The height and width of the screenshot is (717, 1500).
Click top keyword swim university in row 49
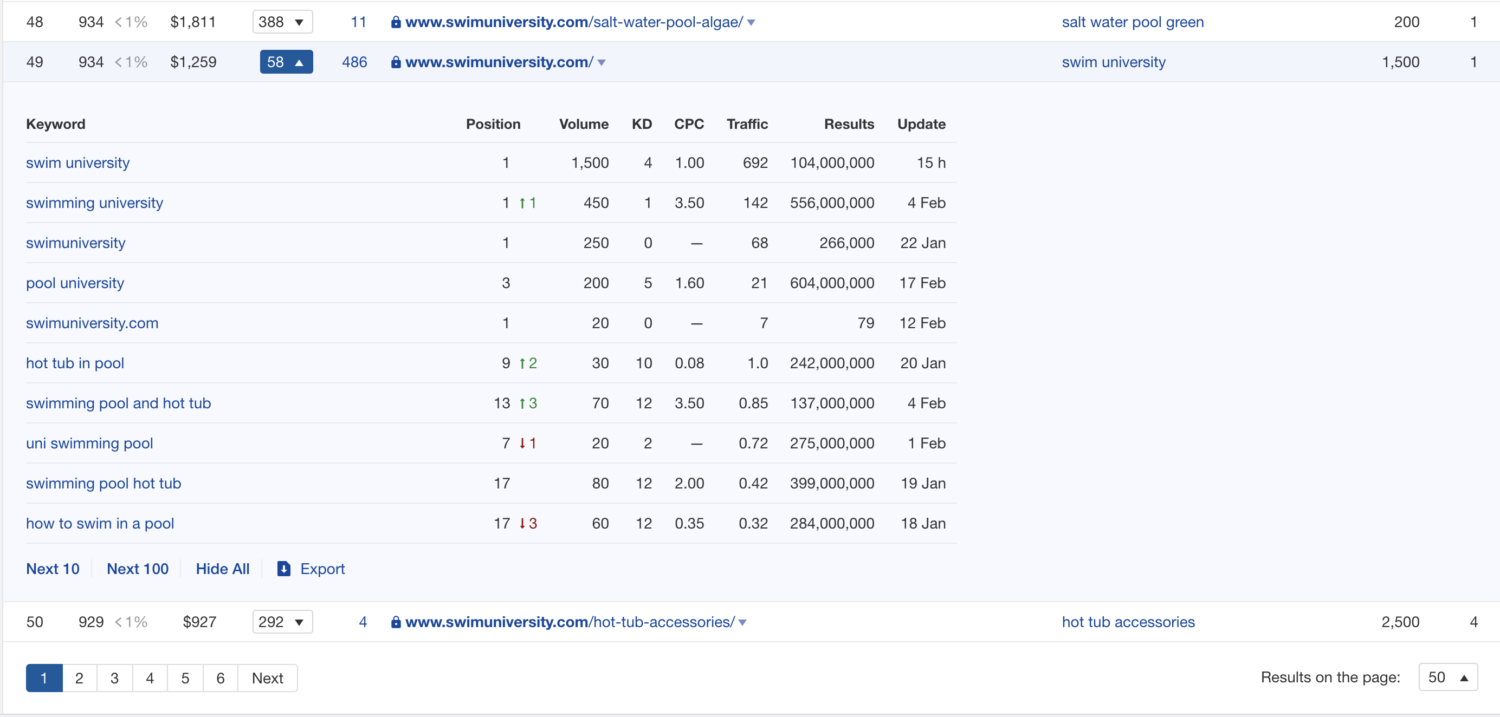[x=1114, y=62]
